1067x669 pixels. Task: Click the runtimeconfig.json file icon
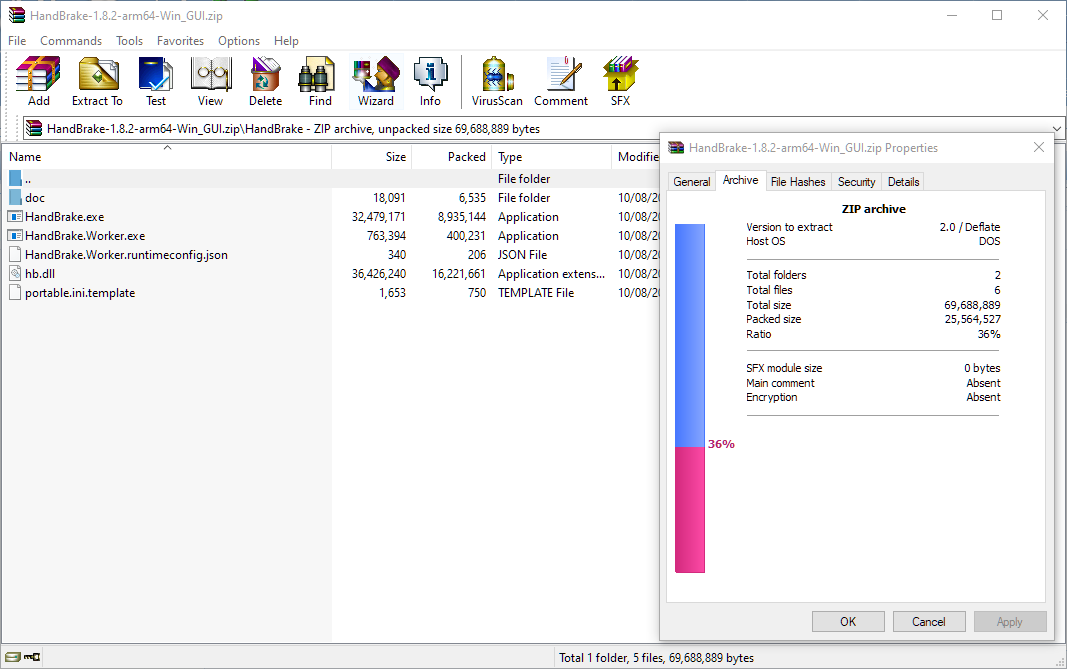click(x=15, y=255)
